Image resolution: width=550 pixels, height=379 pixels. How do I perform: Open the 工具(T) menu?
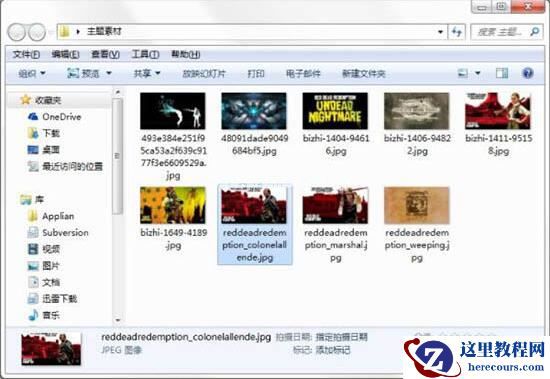145,54
